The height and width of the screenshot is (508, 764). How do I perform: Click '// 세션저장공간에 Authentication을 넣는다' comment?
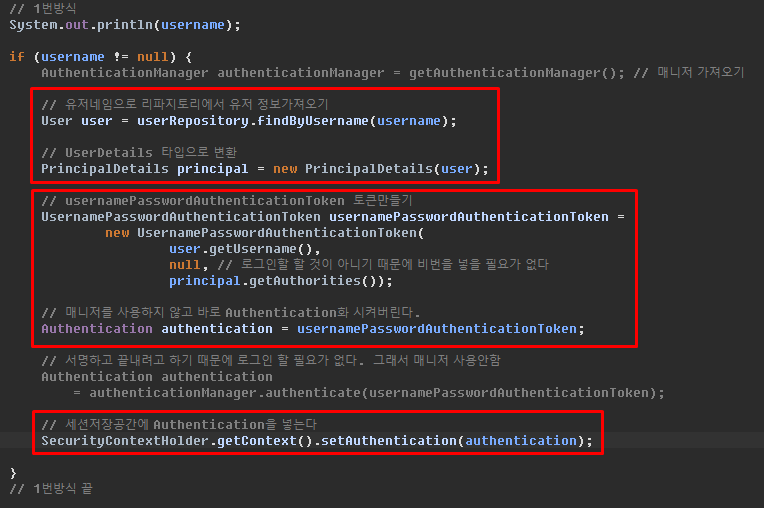coord(179,425)
